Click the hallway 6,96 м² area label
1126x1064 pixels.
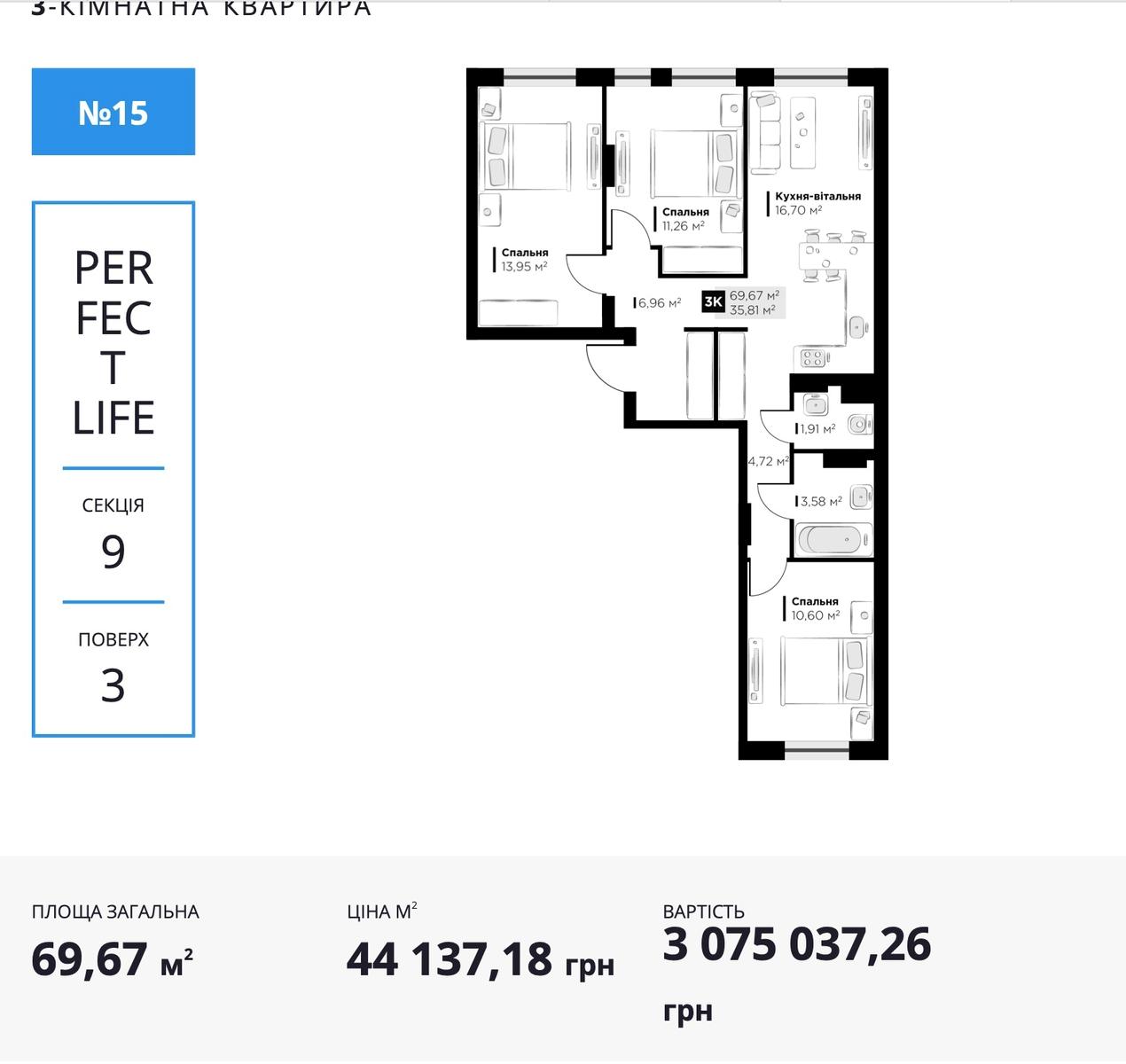point(659,303)
